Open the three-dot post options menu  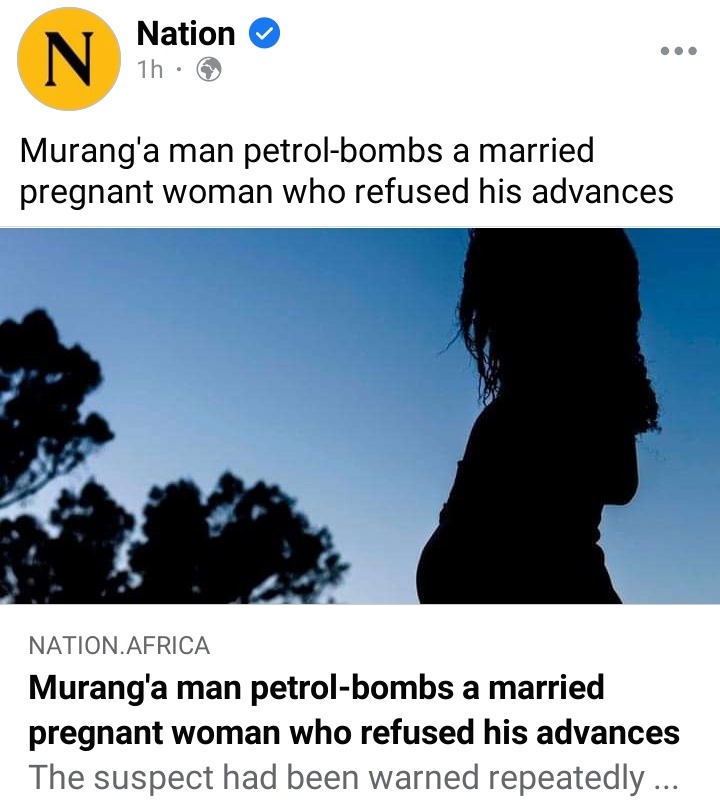[x=679, y=51]
